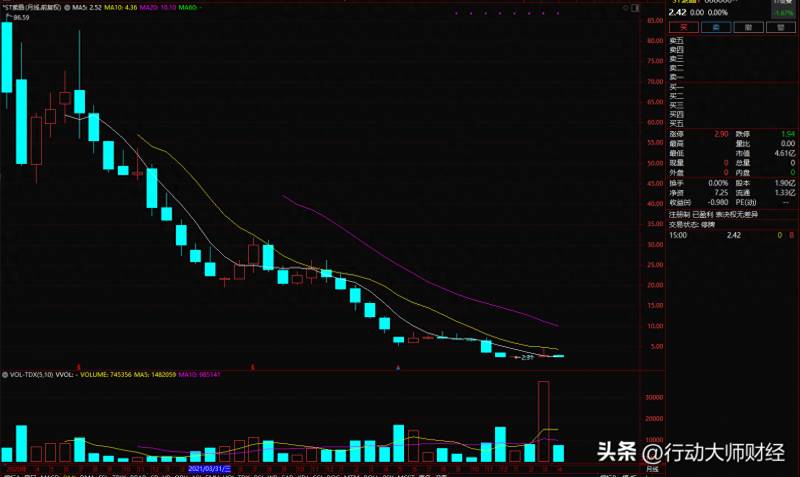
Task: Click the 15:00 tick row
Action: [x=733, y=235]
